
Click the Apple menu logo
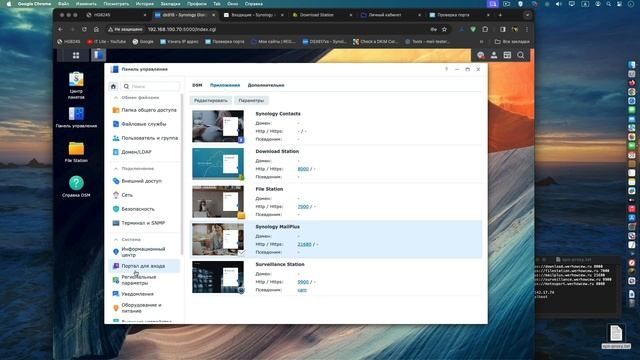point(9,4)
